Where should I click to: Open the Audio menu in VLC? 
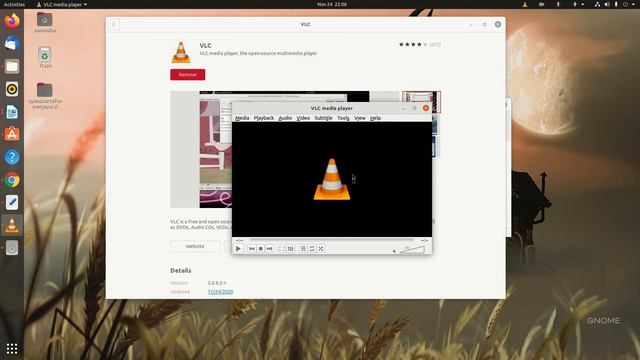pos(285,118)
